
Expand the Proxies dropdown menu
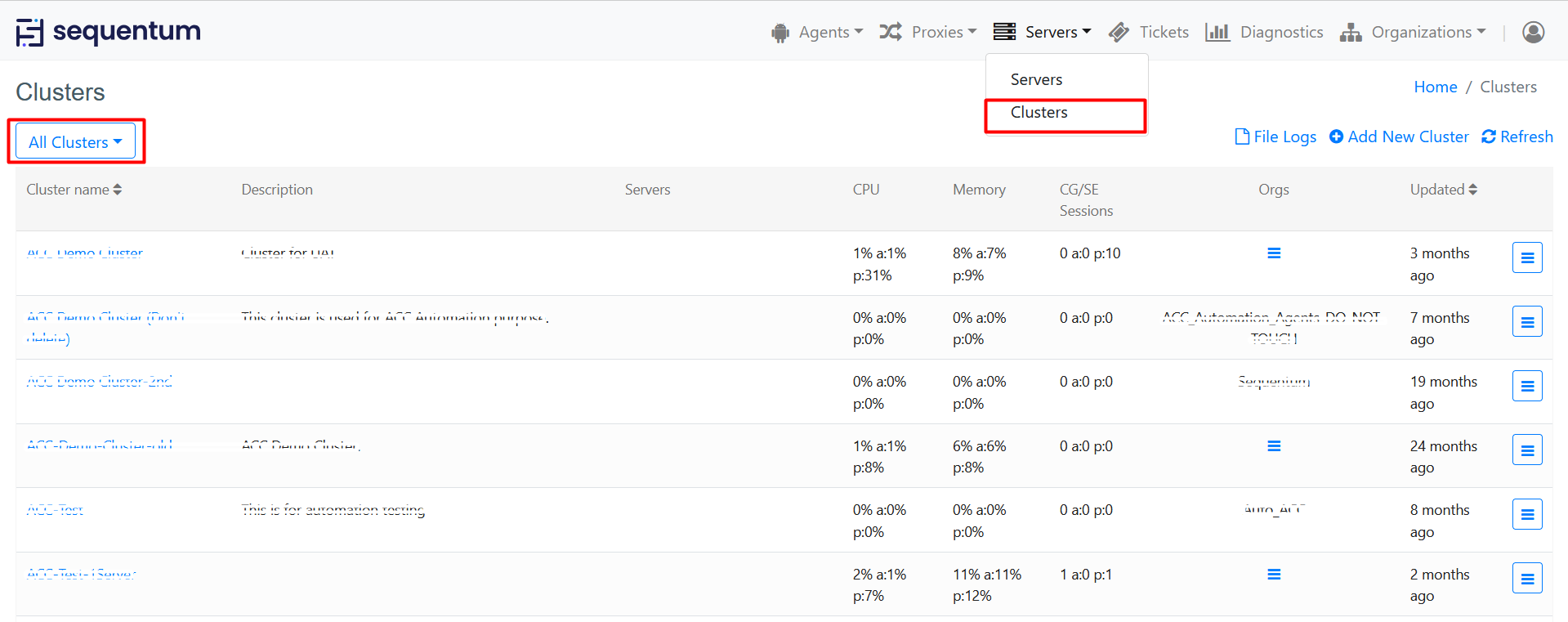pyautogui.click(x=928, y=32)
